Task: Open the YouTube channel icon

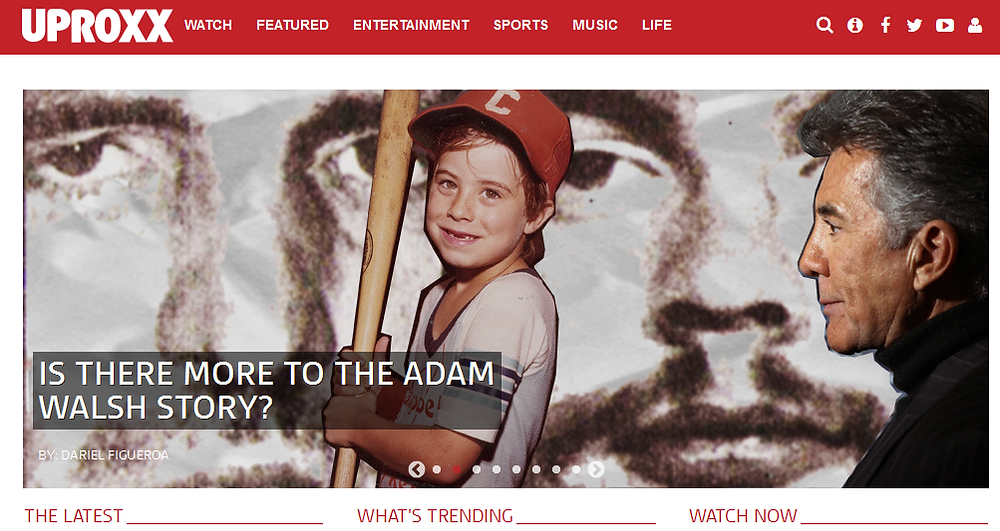Action: (x=945, y=25)
